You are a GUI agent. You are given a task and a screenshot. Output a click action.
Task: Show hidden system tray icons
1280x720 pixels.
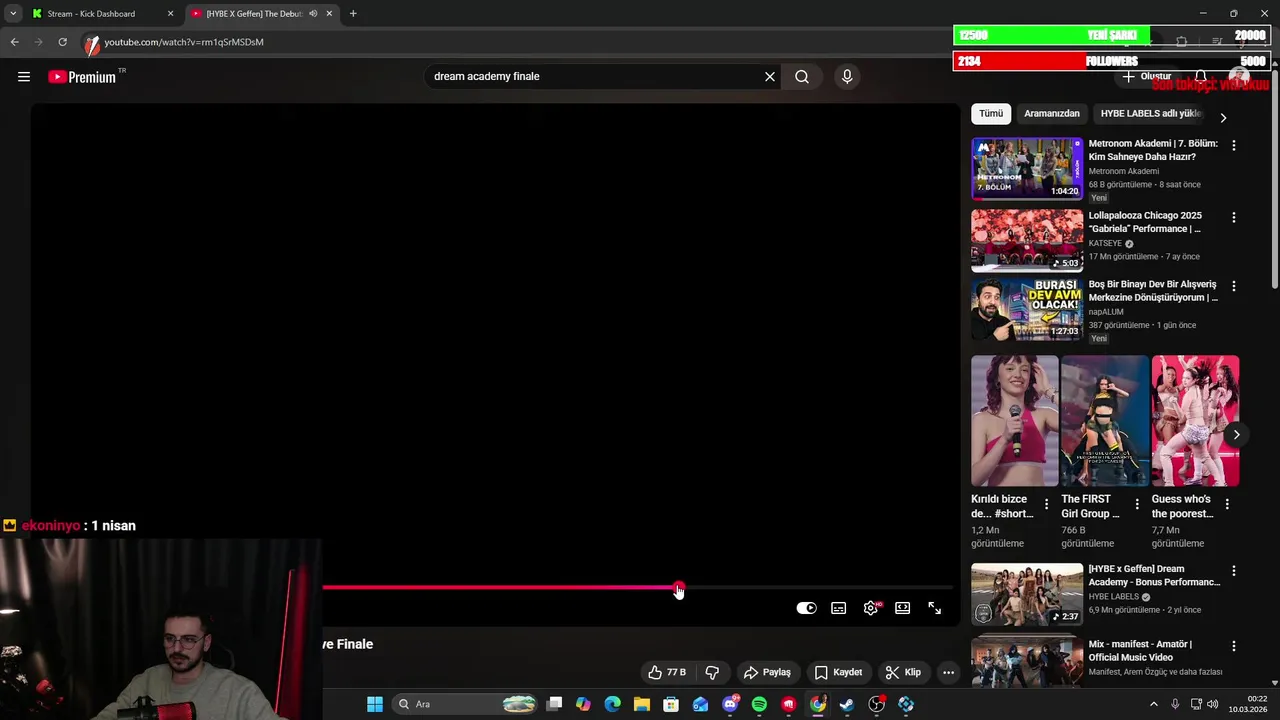pos(1154,704)
